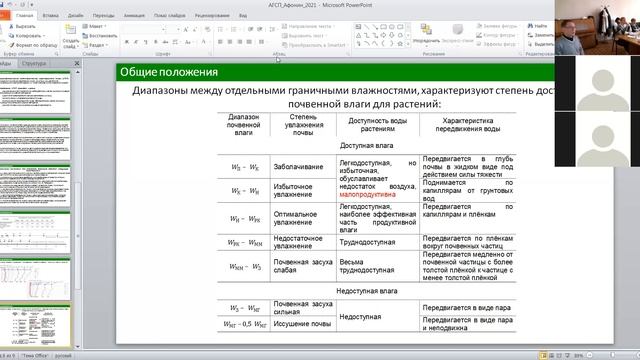Click the Copy (Копировать) button

[27, 36]
